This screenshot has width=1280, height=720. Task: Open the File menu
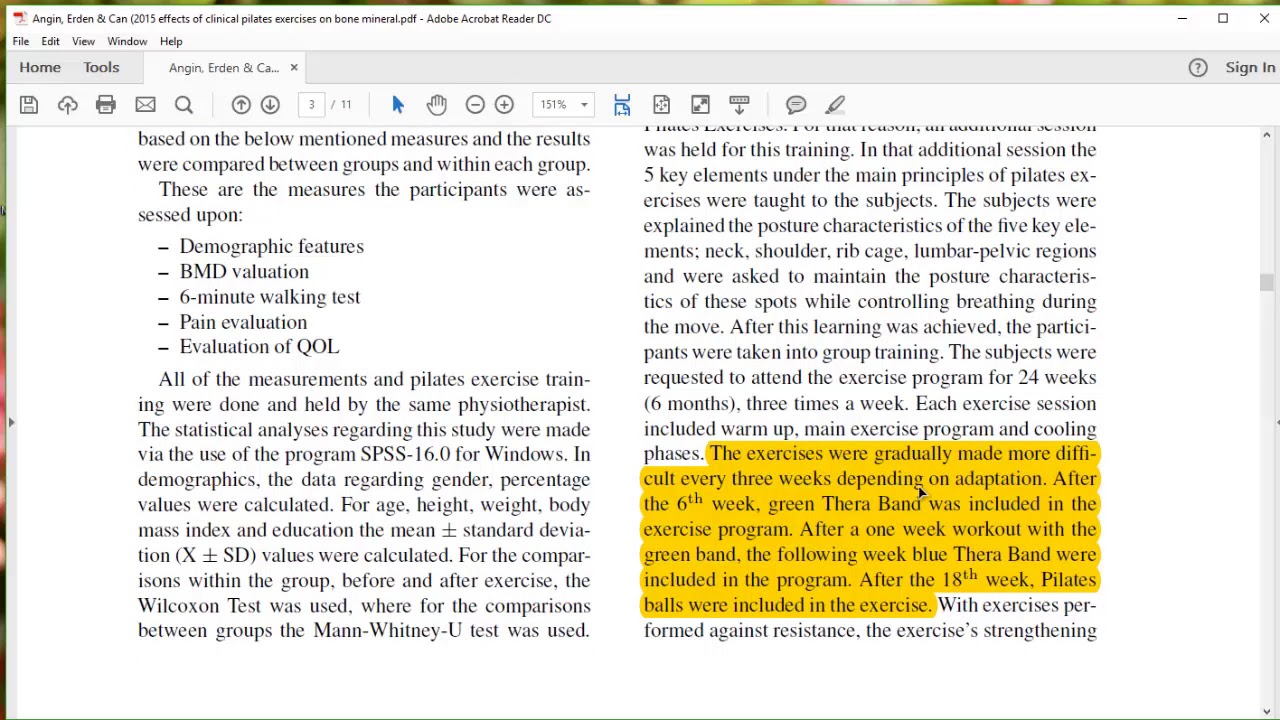point(21,41)
